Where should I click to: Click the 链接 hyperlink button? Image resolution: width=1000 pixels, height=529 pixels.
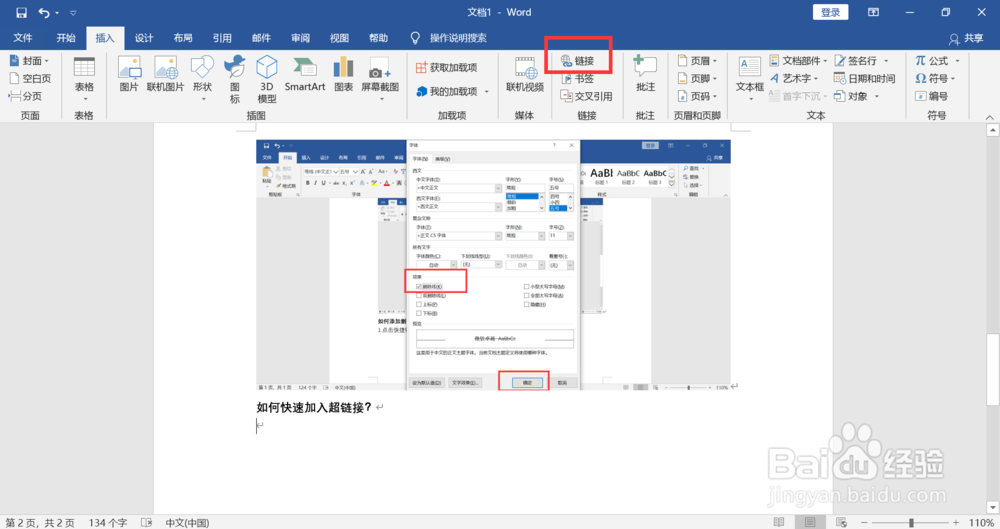[x=578, y=61]
